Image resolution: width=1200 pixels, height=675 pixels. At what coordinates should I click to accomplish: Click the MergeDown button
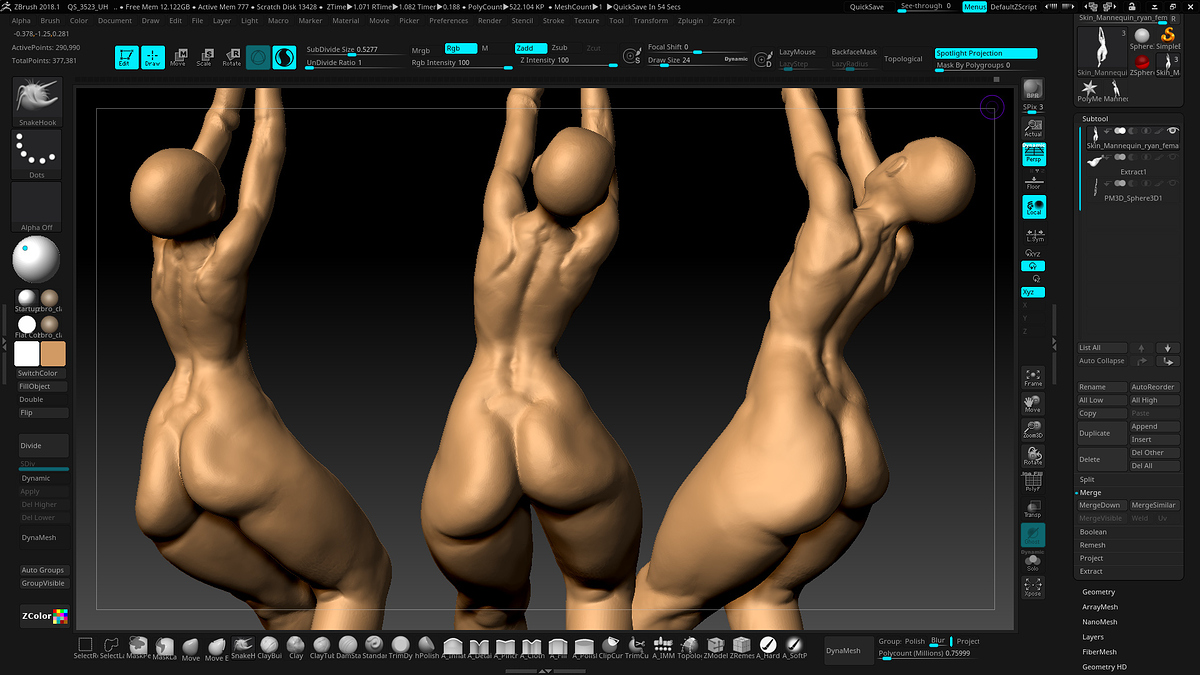[1101, 506]
